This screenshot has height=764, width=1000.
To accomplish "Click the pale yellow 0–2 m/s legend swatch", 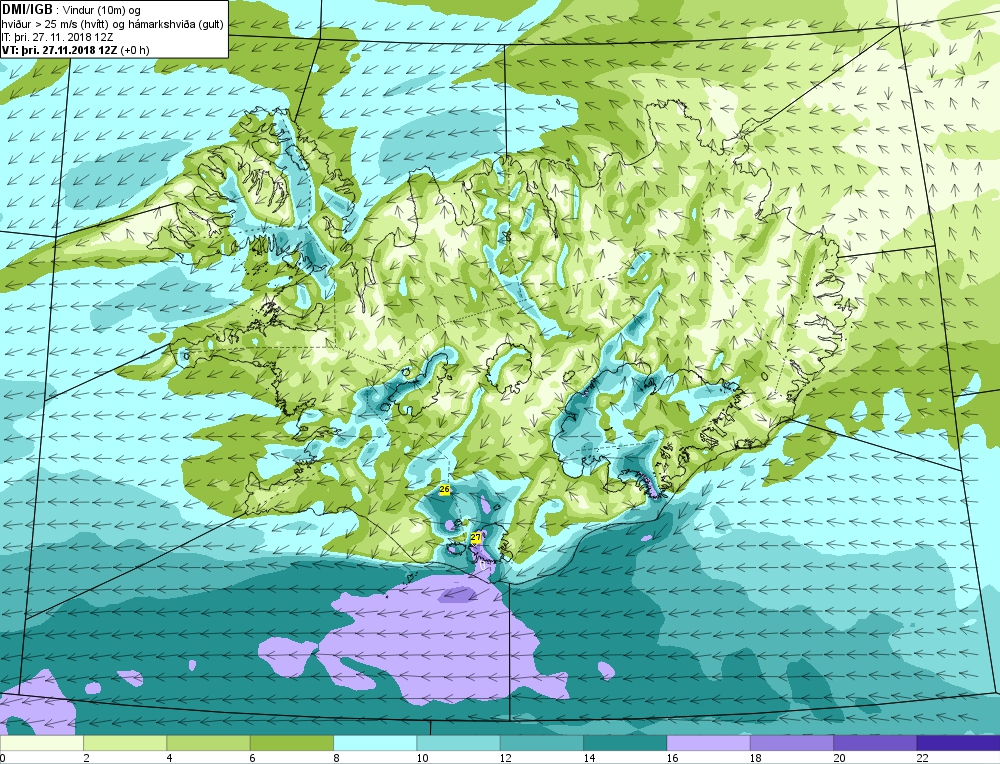I will coord(41,743).
